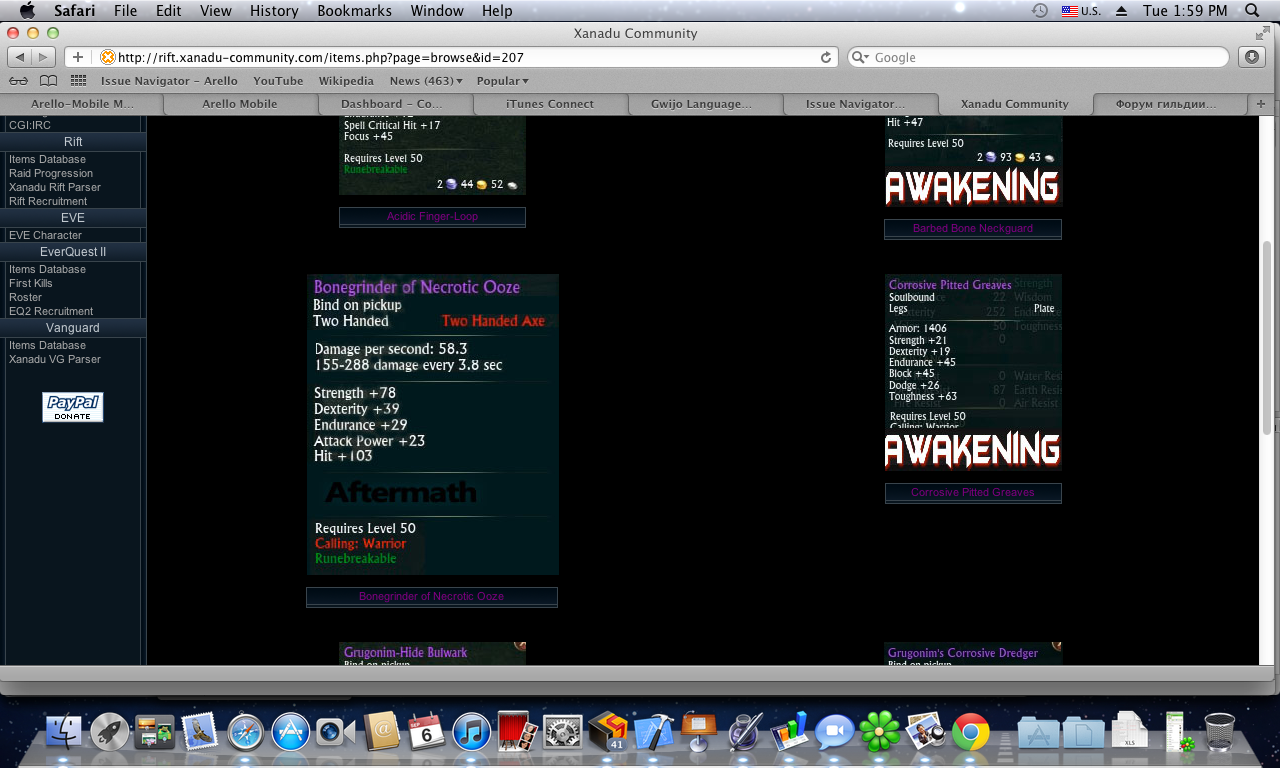Image resolution: width=1280 pixels, height=768 pixels.
Task: Switch to the Arello Mobile tab
Action: 240,104
